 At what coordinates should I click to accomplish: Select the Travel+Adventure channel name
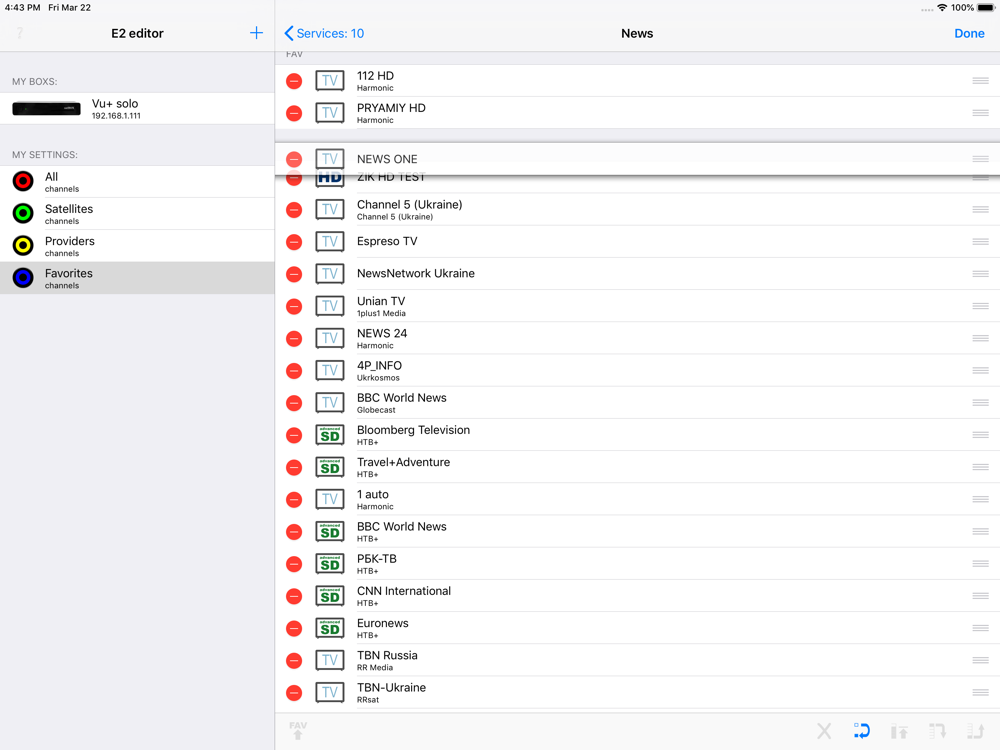coord(404,462)
